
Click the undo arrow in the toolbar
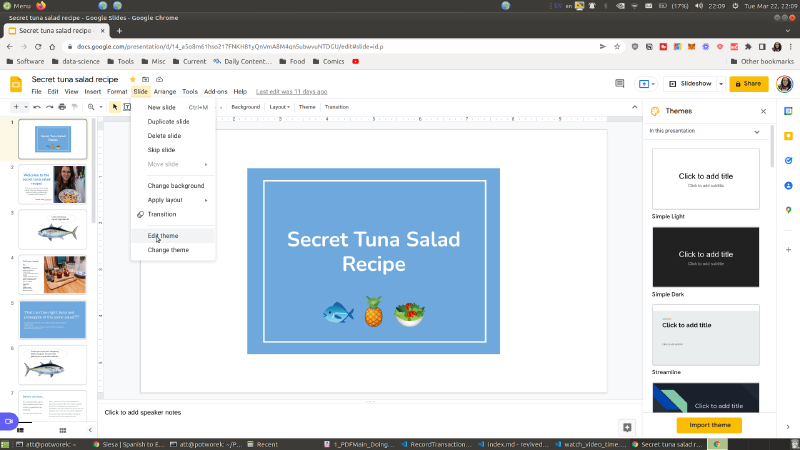pos(37,107)
